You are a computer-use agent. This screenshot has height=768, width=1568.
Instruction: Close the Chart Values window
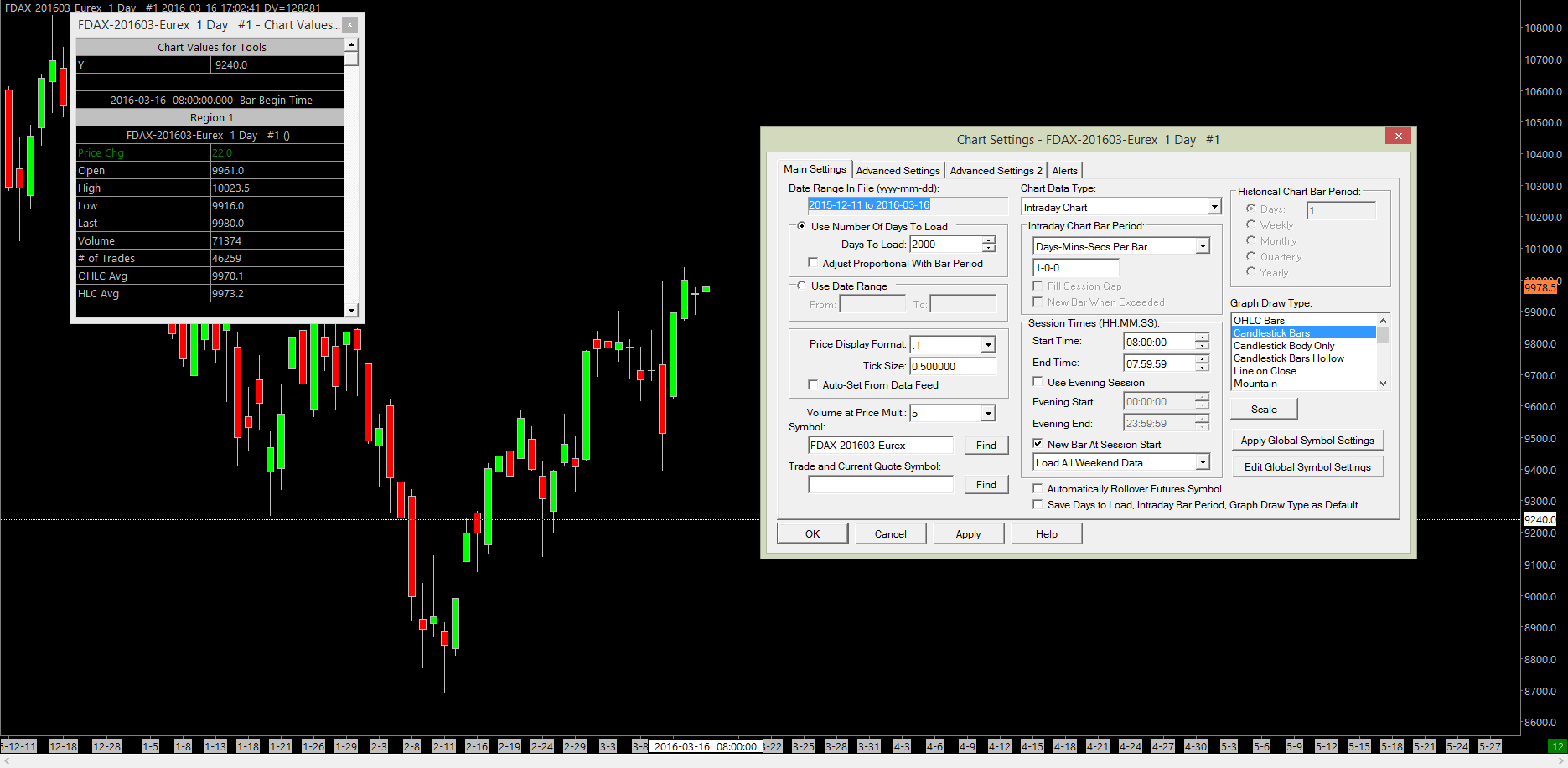tap(350, 25)
